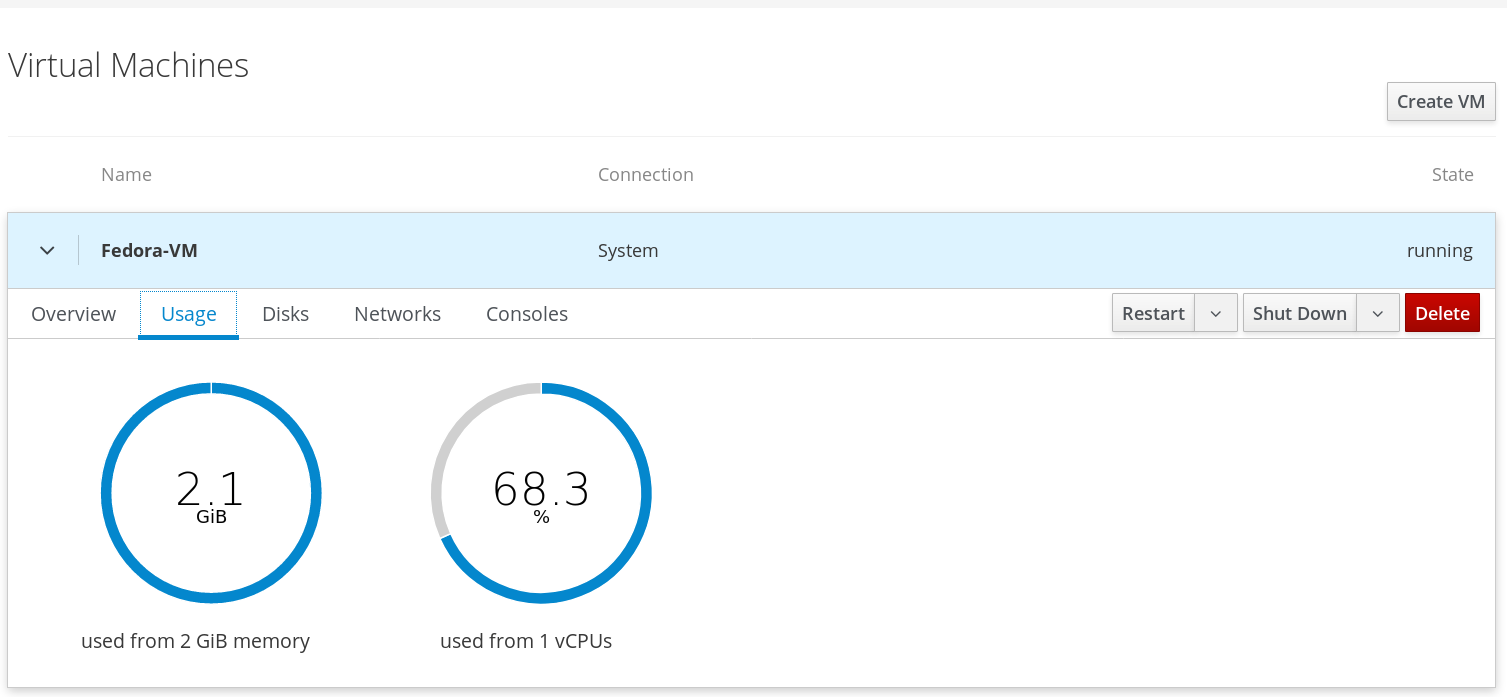Open the Disks tab
The width and height of the screenshot is (1507, 697).
coord(286,314)
